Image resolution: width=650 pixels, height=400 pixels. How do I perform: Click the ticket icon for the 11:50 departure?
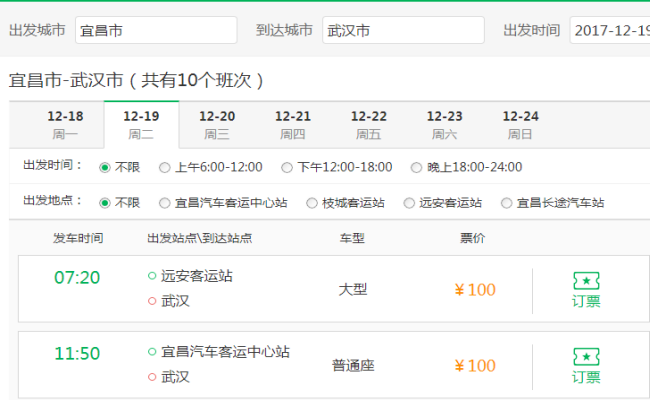click(x=586, y=356)
